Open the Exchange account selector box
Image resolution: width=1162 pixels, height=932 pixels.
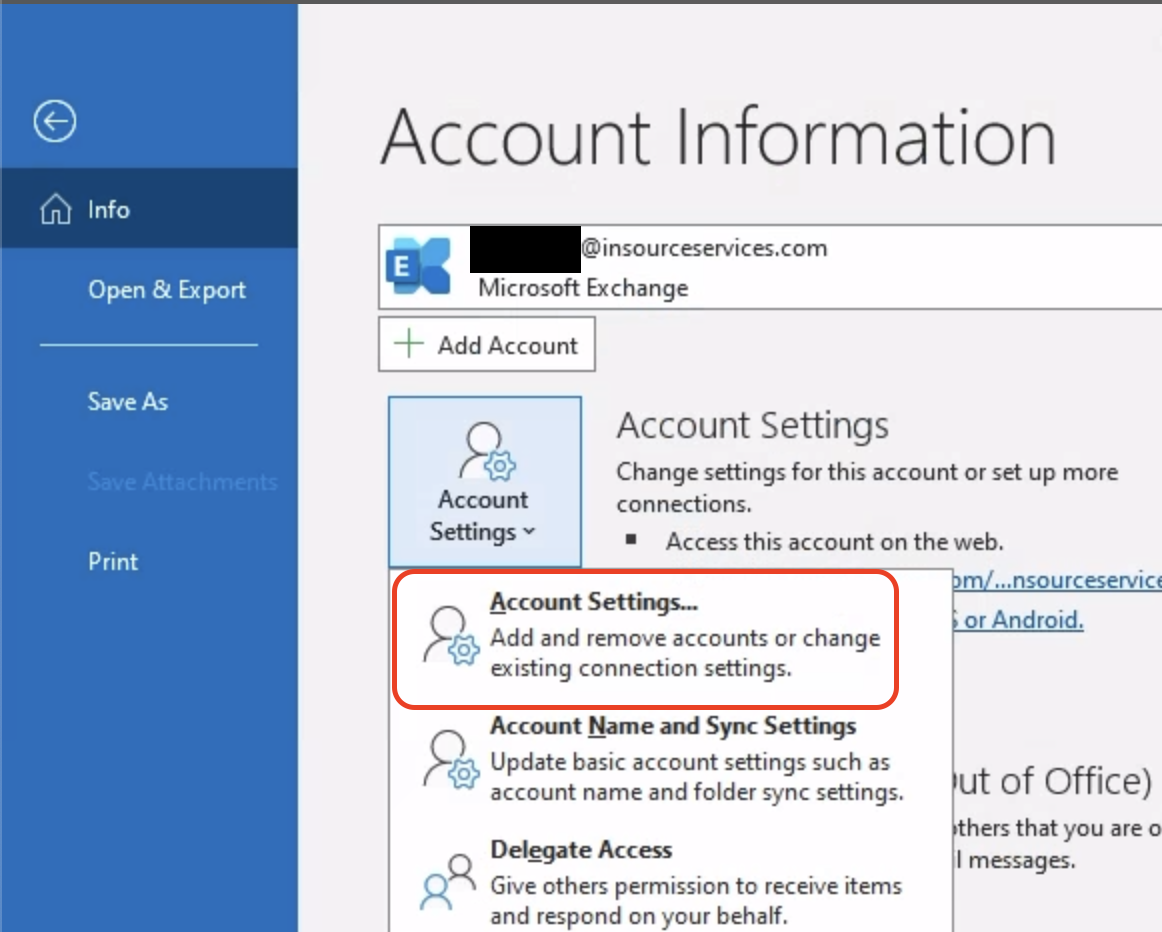tap(770, 267)
